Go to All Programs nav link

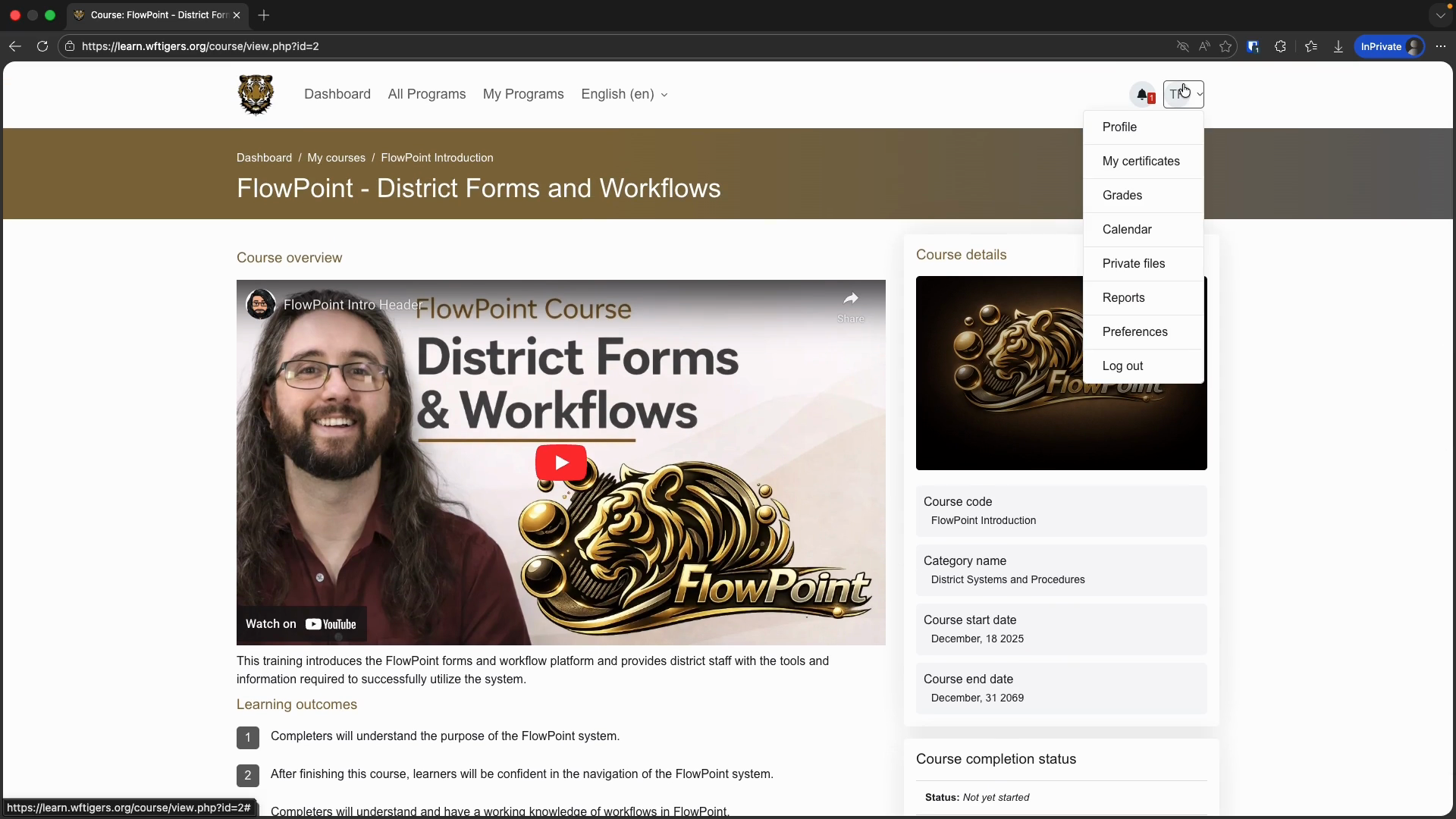pyautogui.click(x=426, y=94)
